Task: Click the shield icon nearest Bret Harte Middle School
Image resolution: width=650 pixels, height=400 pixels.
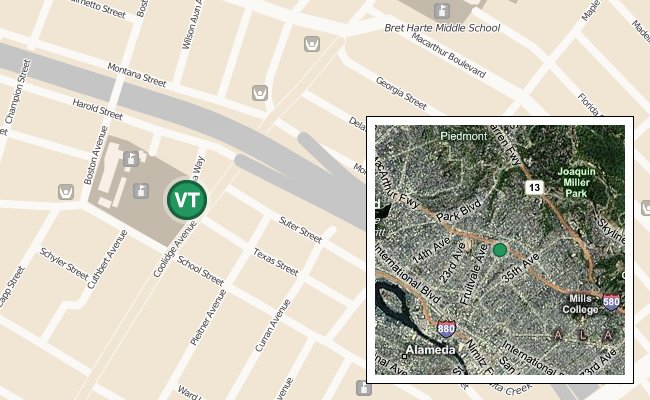Action: pos(312,44)
